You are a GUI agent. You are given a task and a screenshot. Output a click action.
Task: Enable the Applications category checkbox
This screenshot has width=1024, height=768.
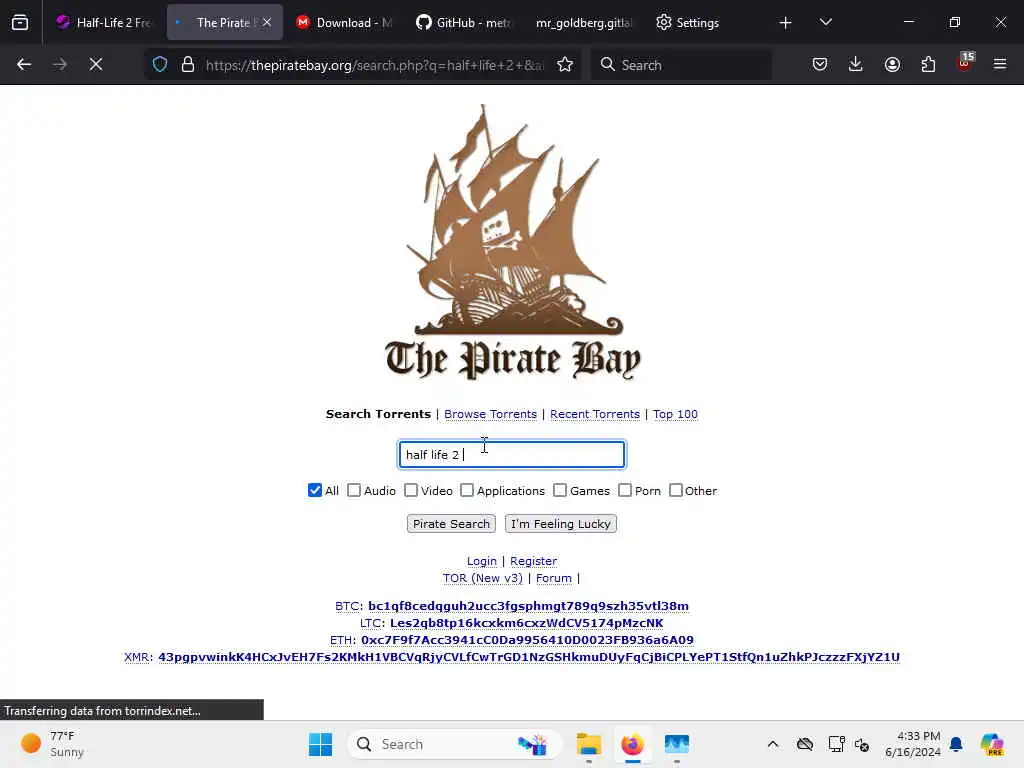467,490
